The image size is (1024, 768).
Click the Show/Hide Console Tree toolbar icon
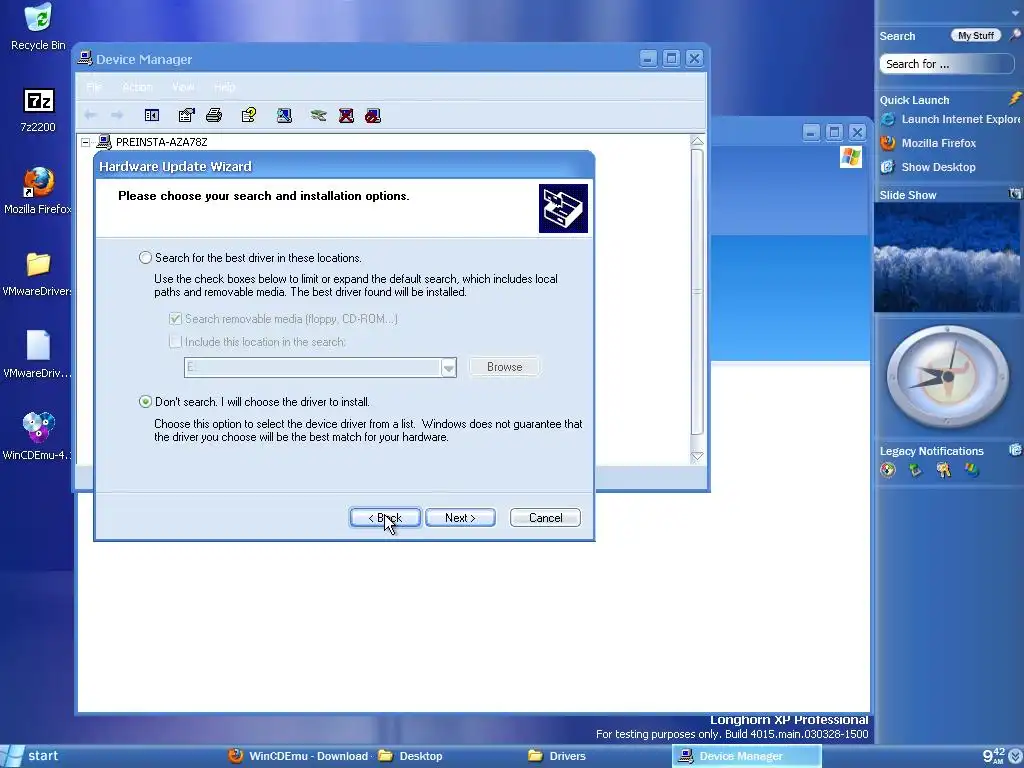coord(152,116)
